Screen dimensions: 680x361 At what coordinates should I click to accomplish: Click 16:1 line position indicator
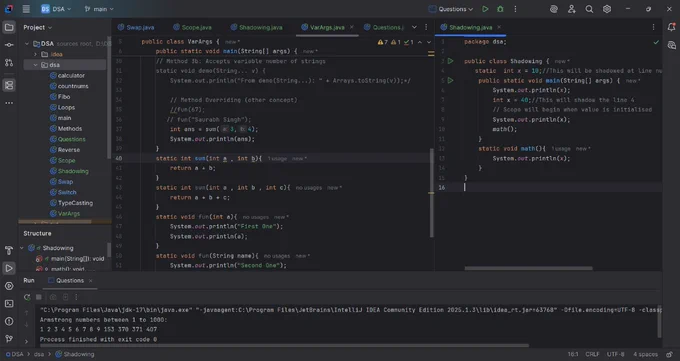pos(573,354)
